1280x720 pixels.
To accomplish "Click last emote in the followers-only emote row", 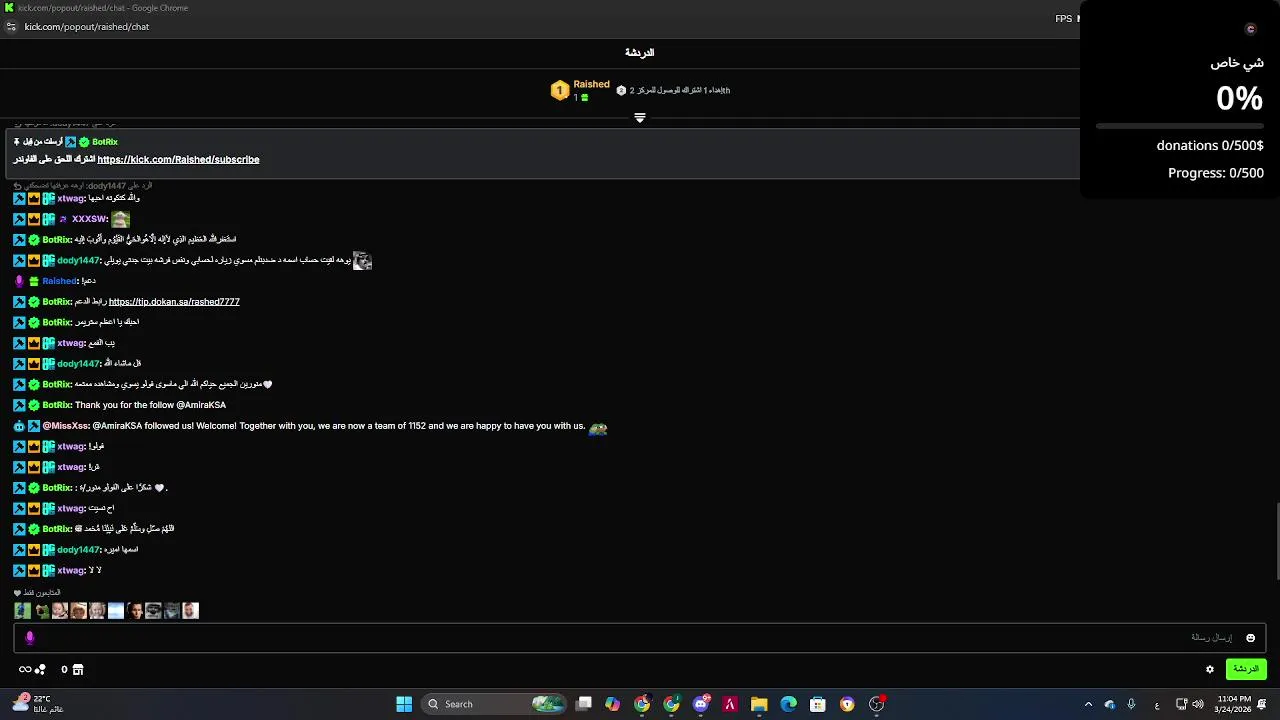I will [x=190, y=610].
